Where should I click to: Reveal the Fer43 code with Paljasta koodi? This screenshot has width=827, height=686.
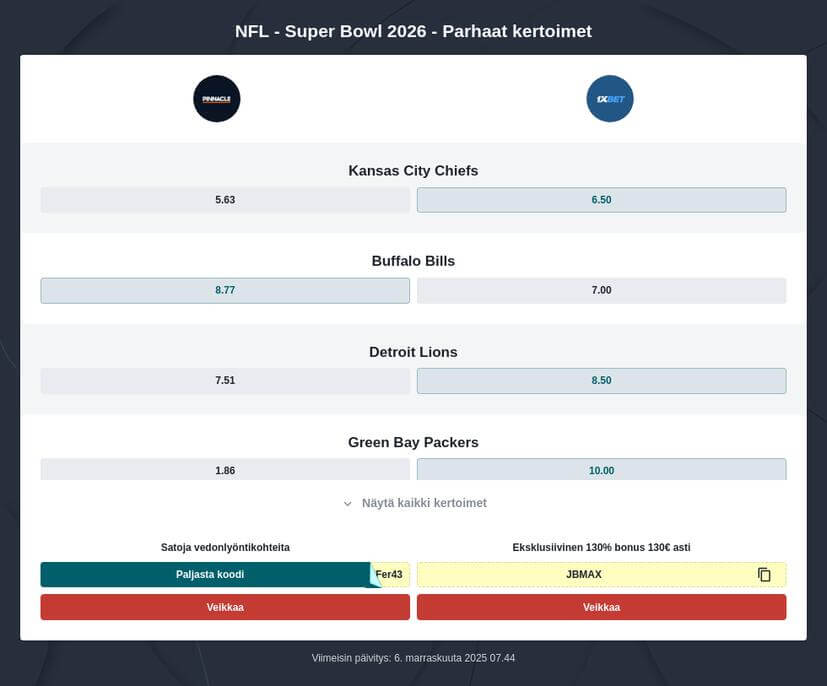(x=210, y=574)
